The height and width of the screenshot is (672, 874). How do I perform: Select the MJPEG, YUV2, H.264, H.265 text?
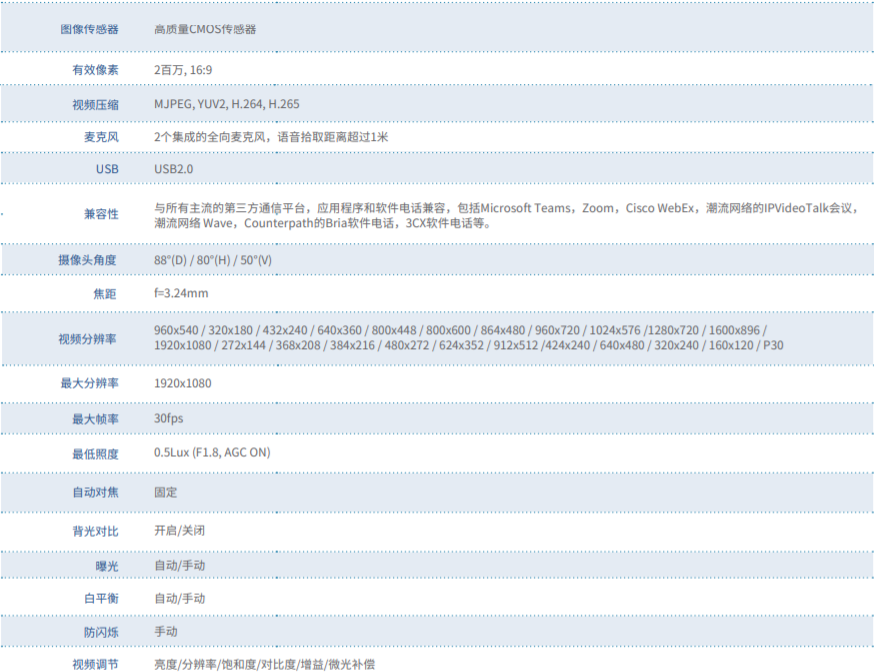click(x=227, y=104)
